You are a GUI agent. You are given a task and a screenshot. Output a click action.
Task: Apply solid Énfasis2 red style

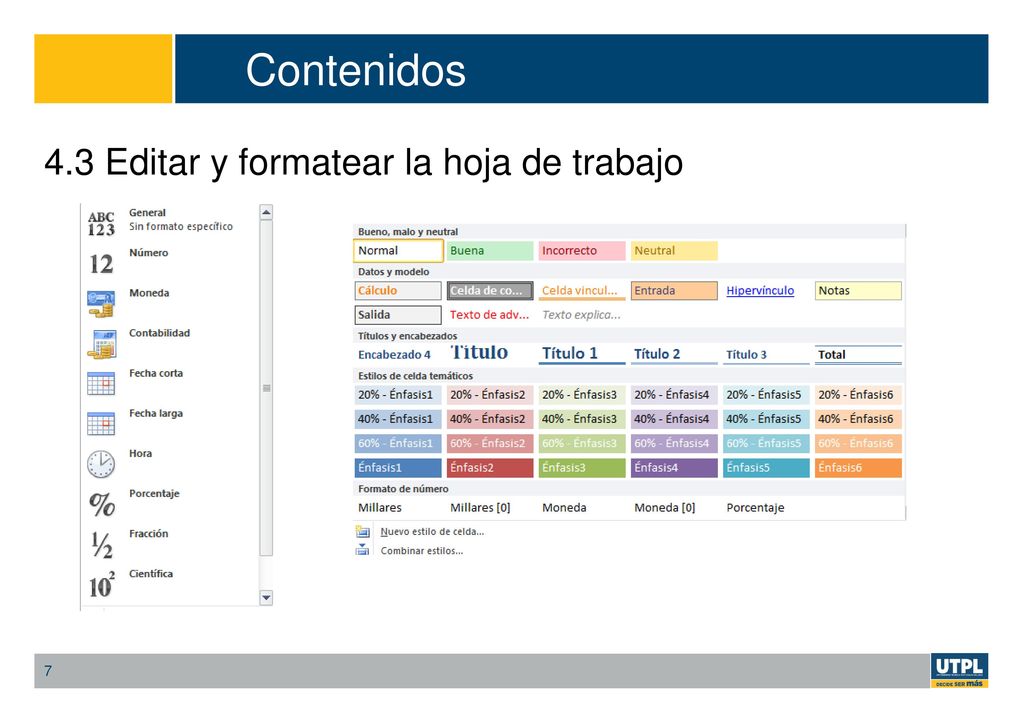(x=490, y=468)
